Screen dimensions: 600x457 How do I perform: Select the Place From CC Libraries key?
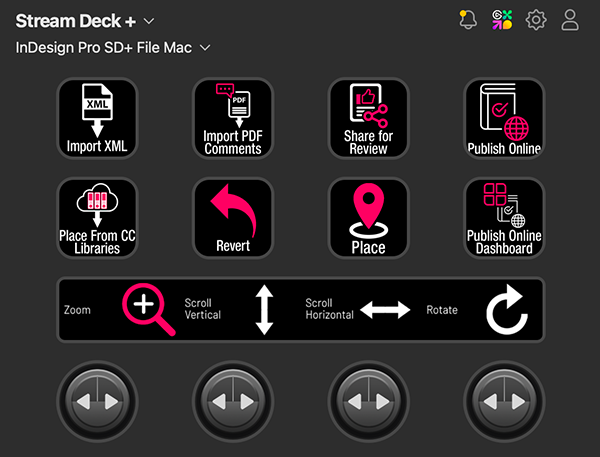[x=97, y=218]
